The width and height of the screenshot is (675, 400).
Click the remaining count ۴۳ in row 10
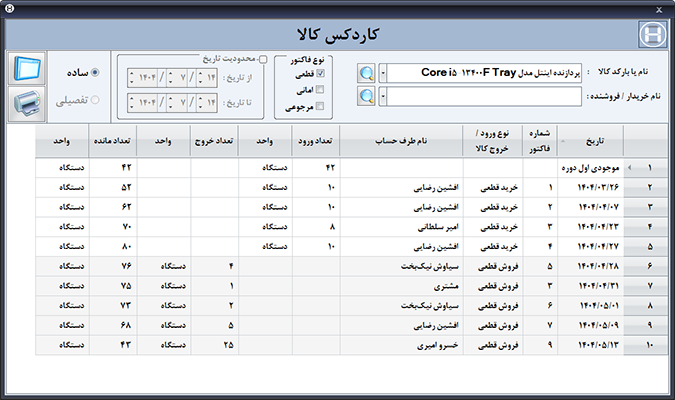(x=113, y=345)
